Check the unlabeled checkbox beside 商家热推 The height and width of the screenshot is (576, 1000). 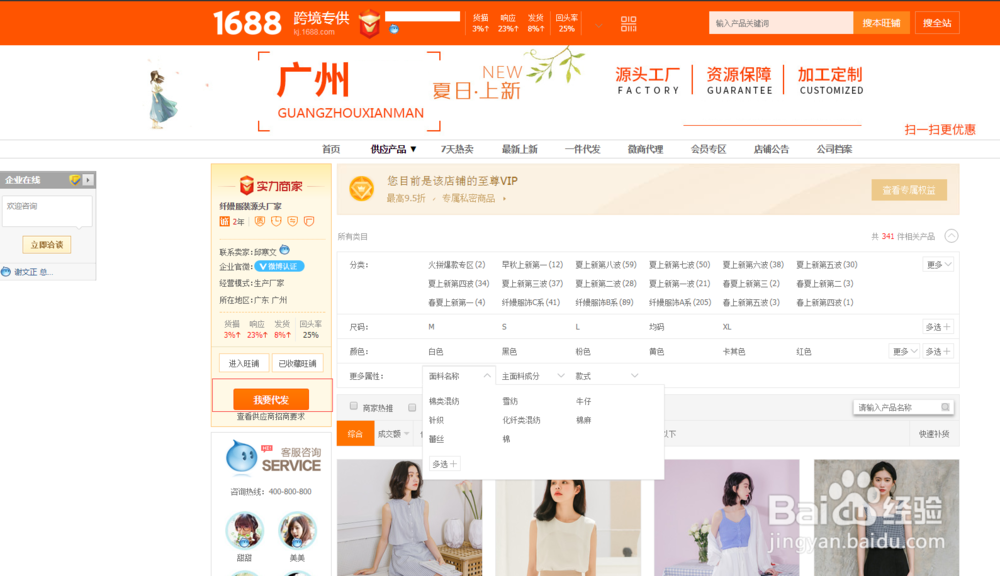413,408
